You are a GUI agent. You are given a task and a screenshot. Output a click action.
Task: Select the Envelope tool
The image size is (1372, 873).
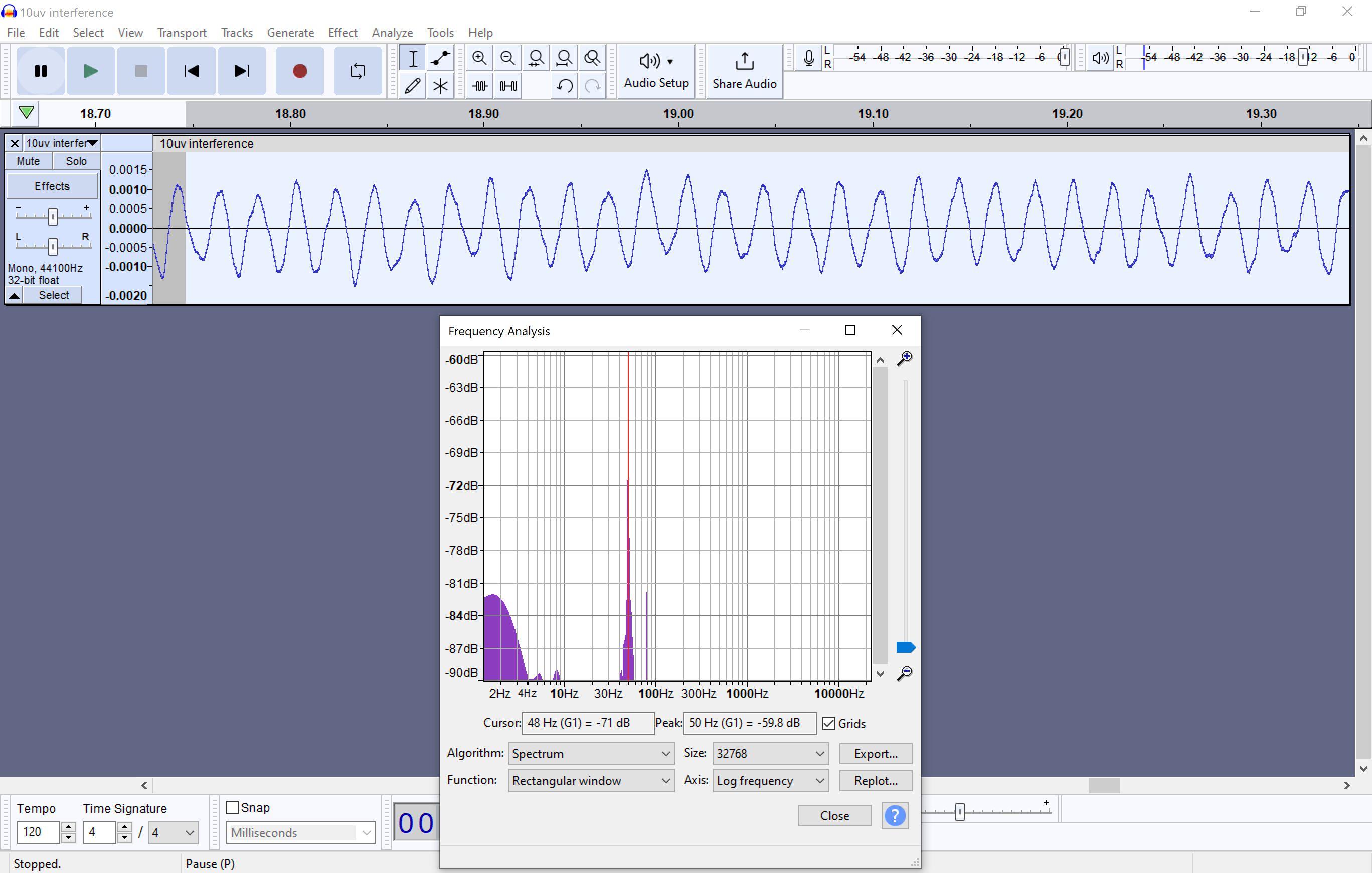pos(440,58)
